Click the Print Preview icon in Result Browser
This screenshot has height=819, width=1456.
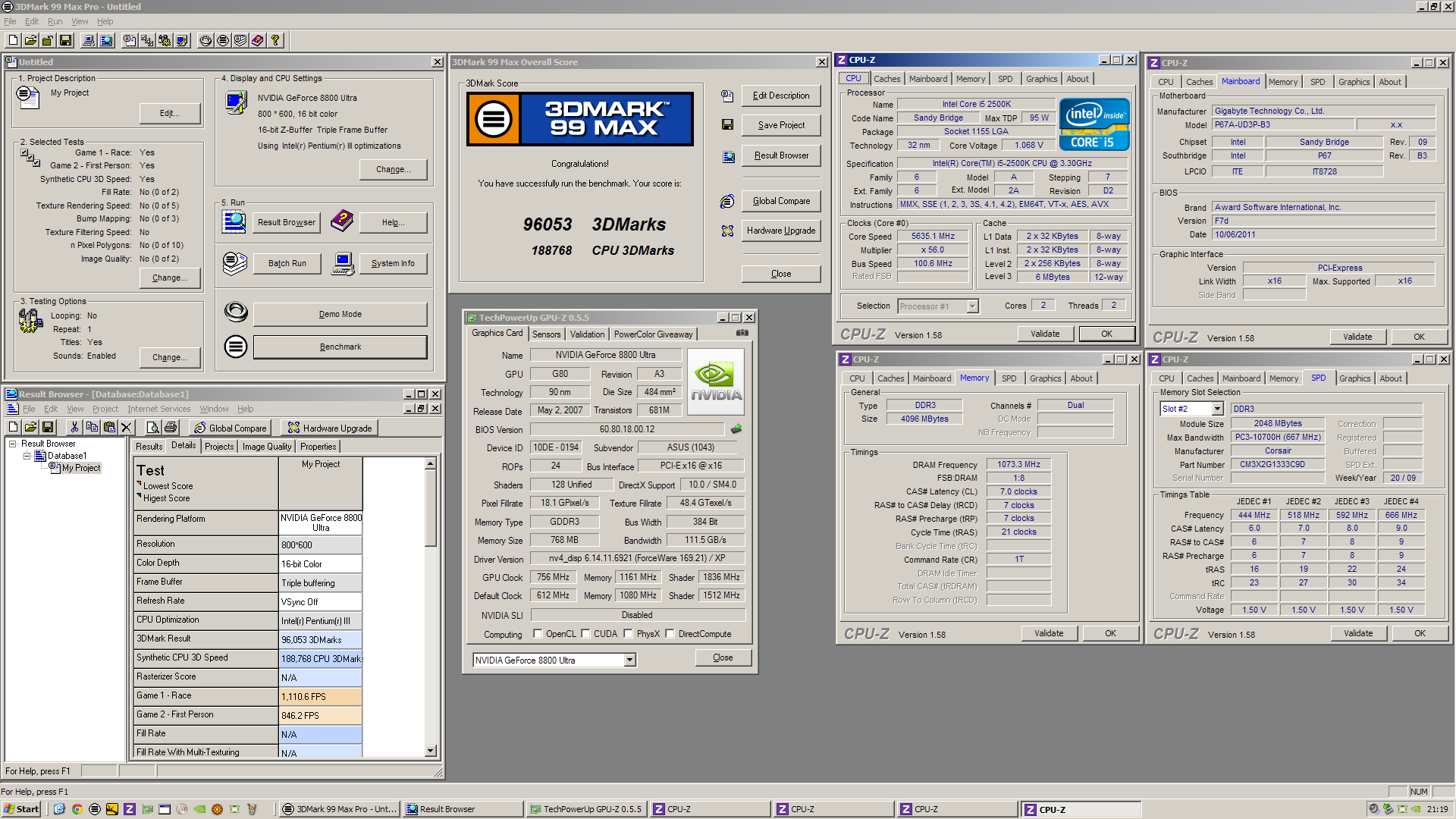[152, 428]
